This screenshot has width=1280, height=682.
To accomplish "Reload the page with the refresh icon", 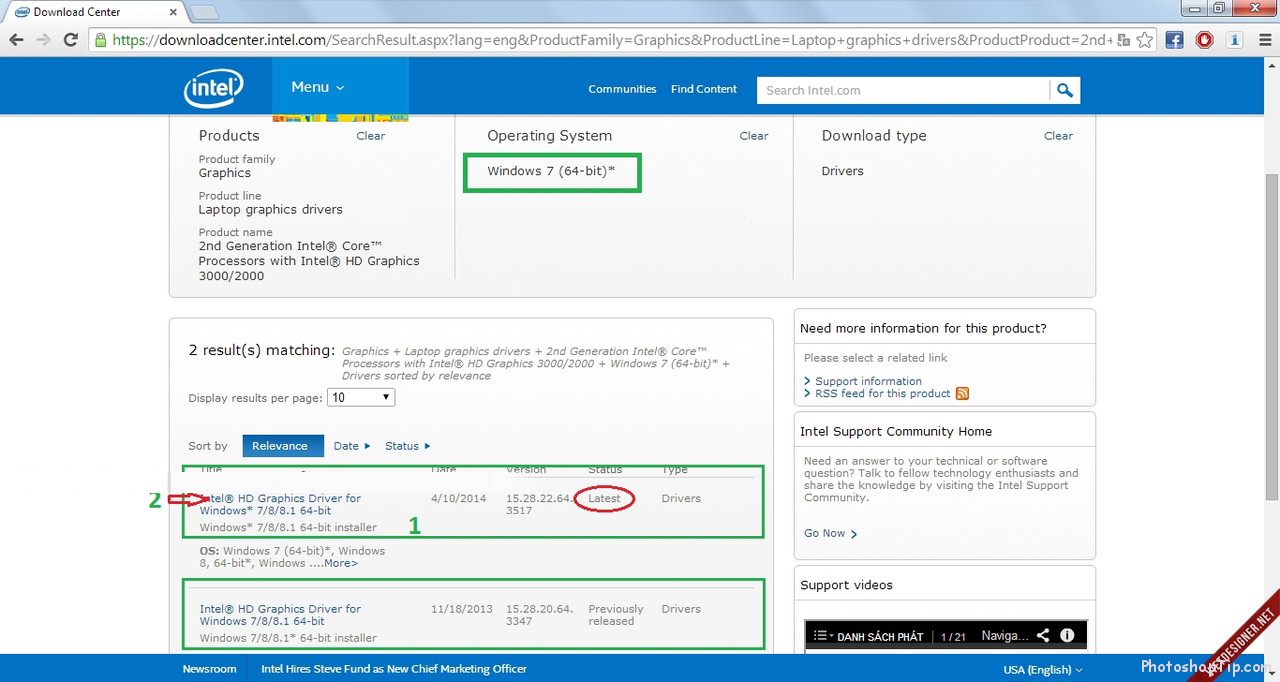I will [x=70, y=40].
